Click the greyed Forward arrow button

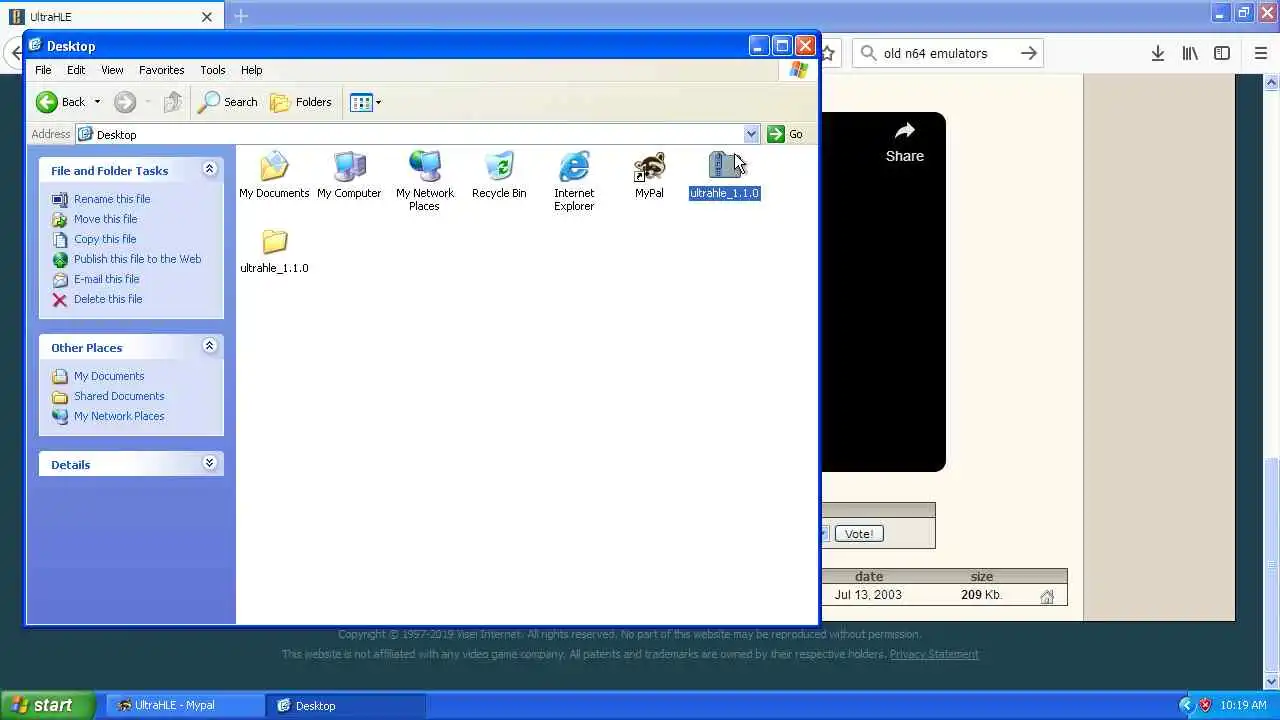(x=124, y=102)
